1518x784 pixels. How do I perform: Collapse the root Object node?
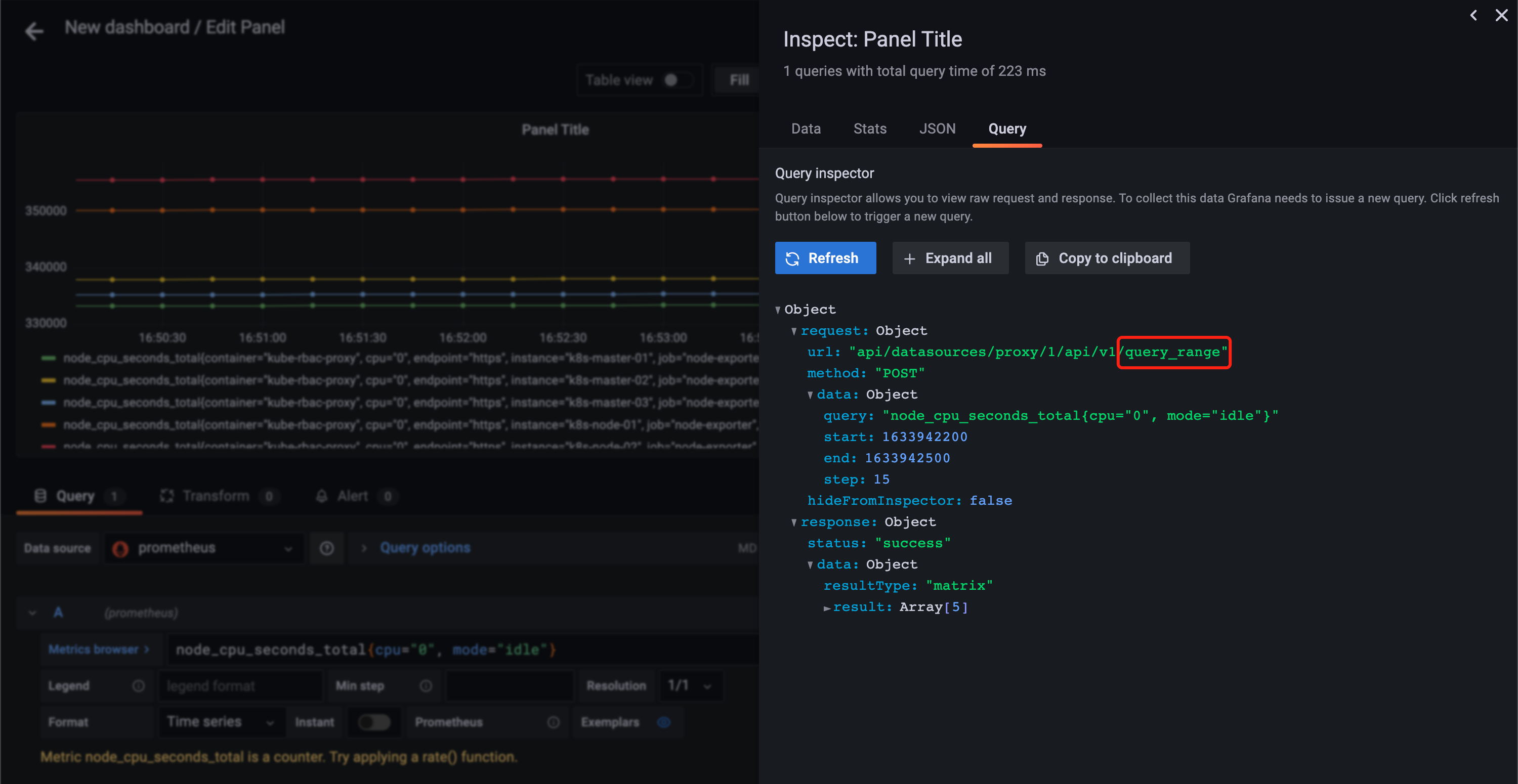pyautogui.click(x=778, y=310)
